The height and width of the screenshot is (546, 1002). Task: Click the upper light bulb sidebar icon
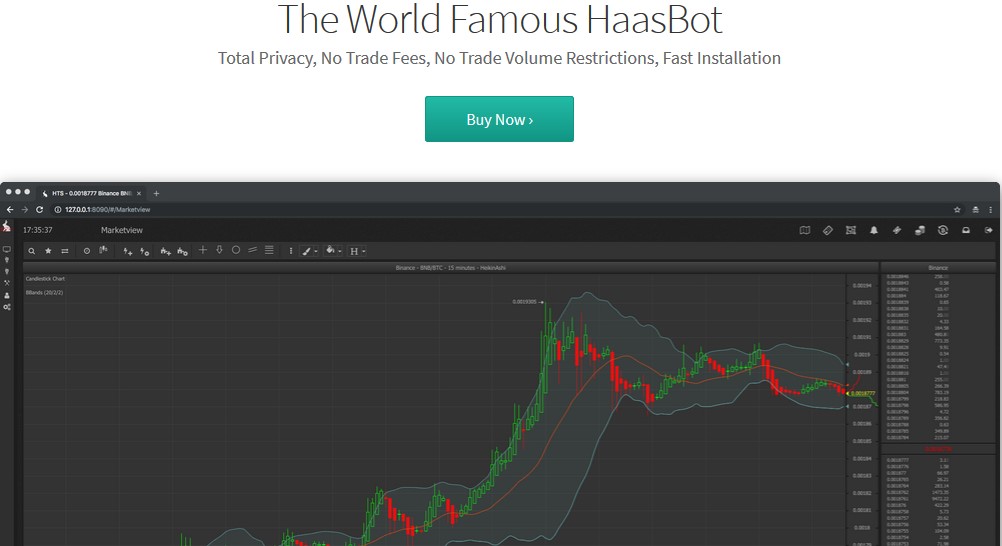6,260
